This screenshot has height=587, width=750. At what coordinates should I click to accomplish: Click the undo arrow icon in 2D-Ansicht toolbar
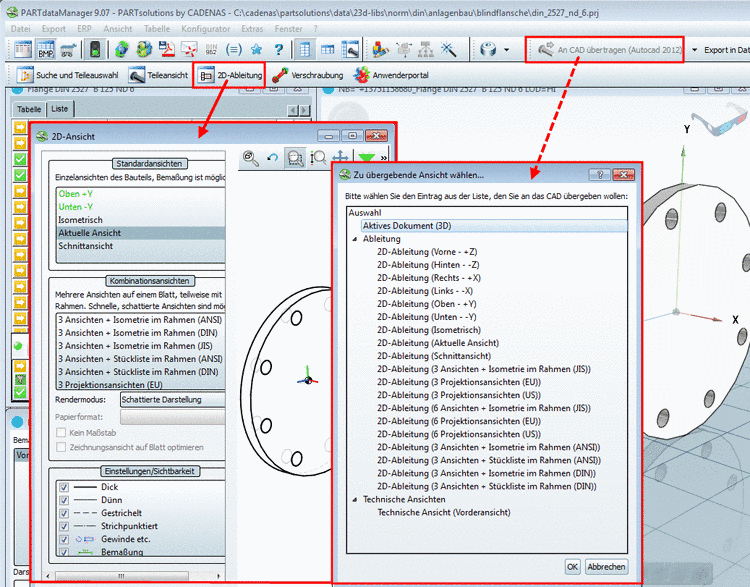[x=273, y=157]
